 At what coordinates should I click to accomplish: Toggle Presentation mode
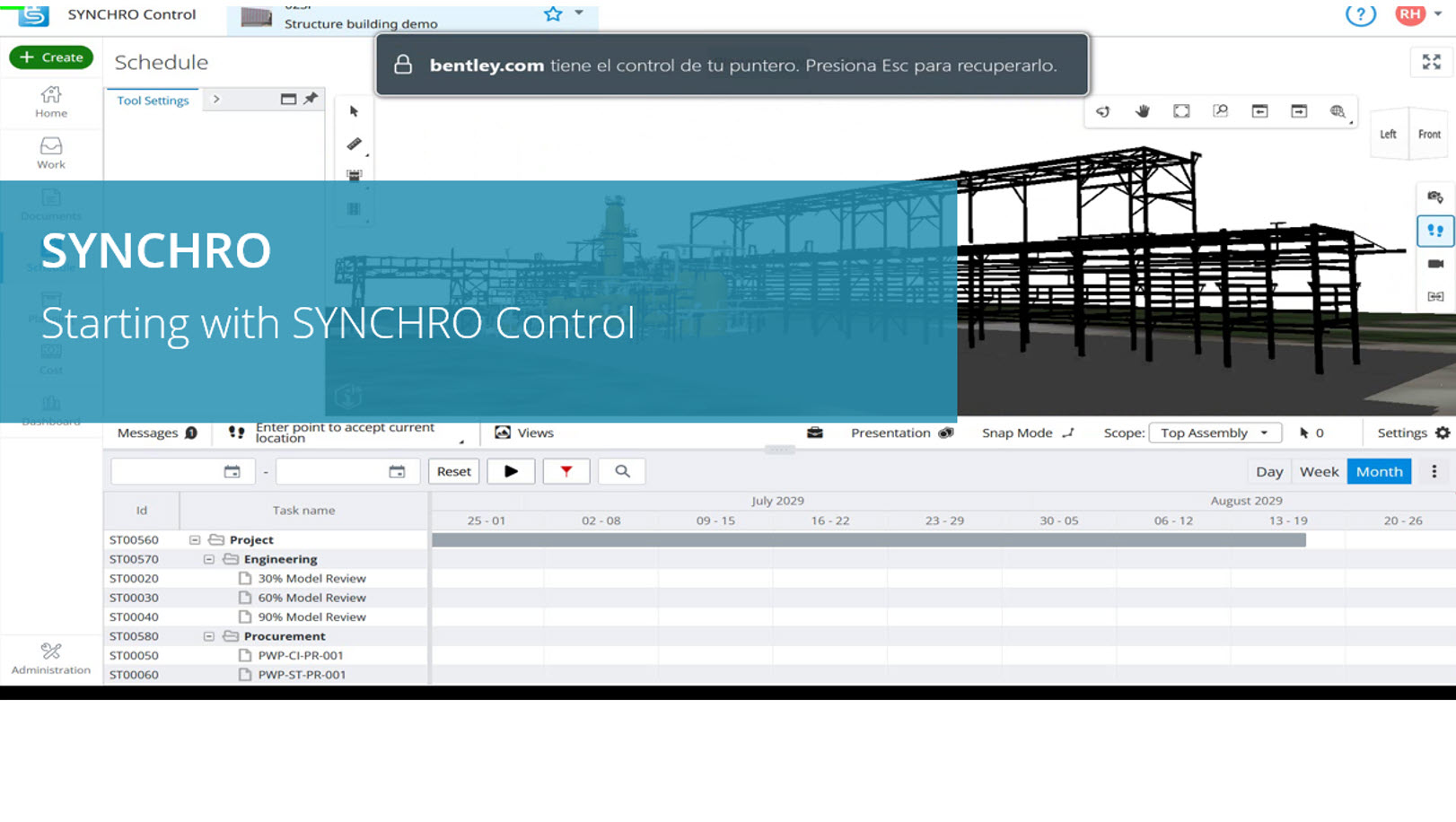[x=902, y=433]
